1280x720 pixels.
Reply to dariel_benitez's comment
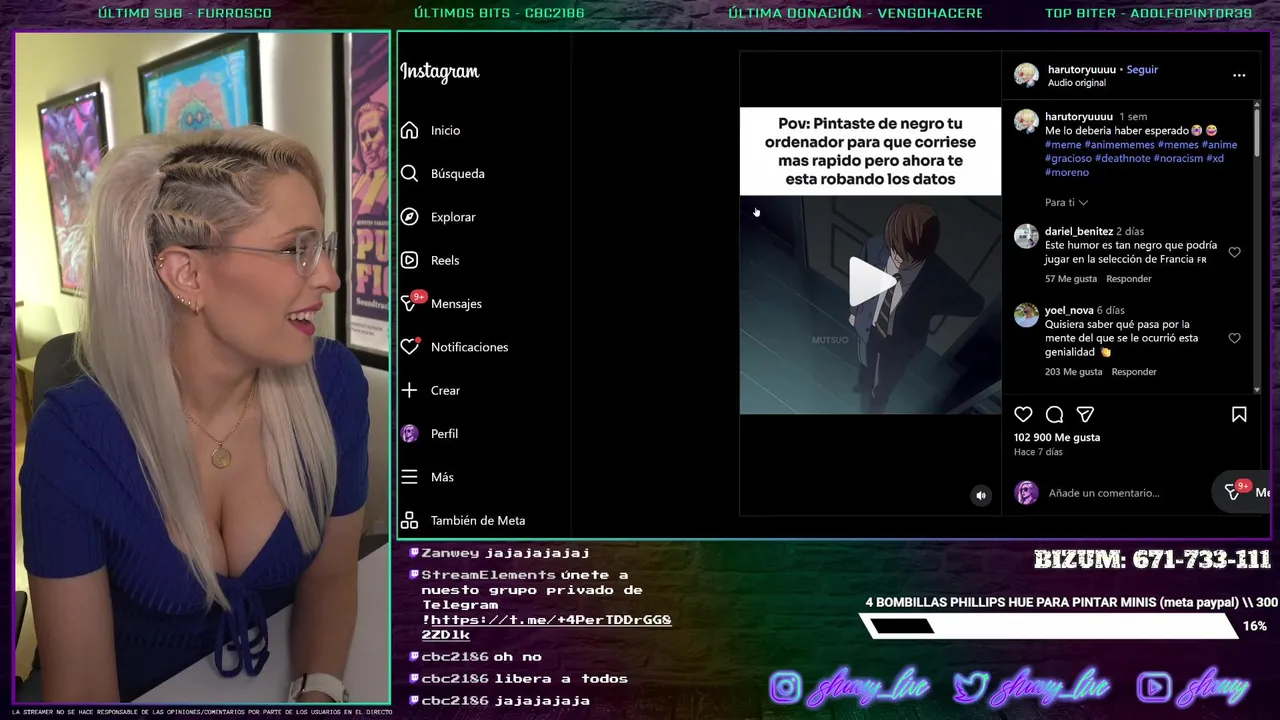coord(1129,278)
